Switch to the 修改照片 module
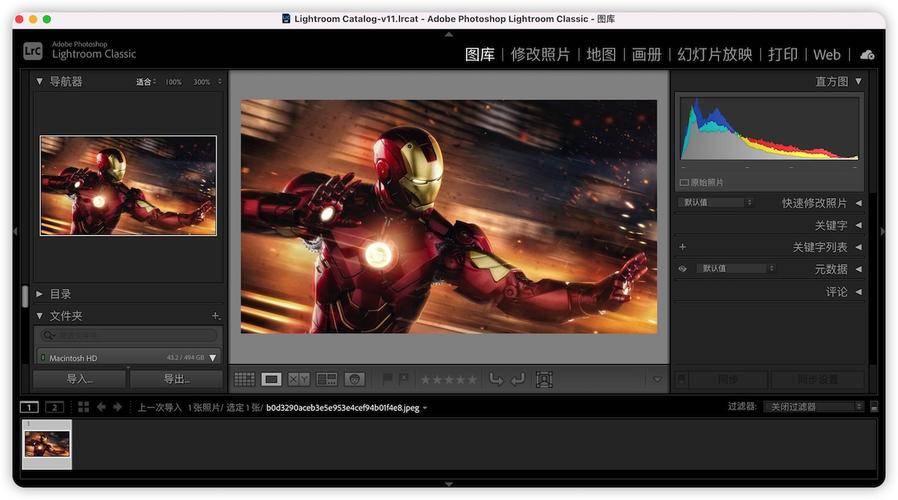This screenshot has height=500, width=898. [540, 54]
